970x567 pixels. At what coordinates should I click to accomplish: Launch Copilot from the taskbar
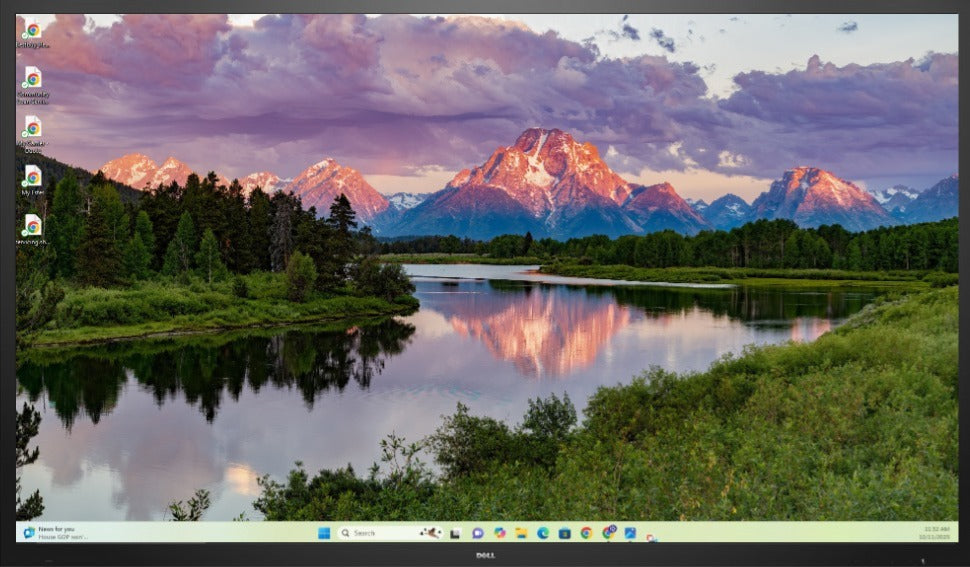(499, 533)
